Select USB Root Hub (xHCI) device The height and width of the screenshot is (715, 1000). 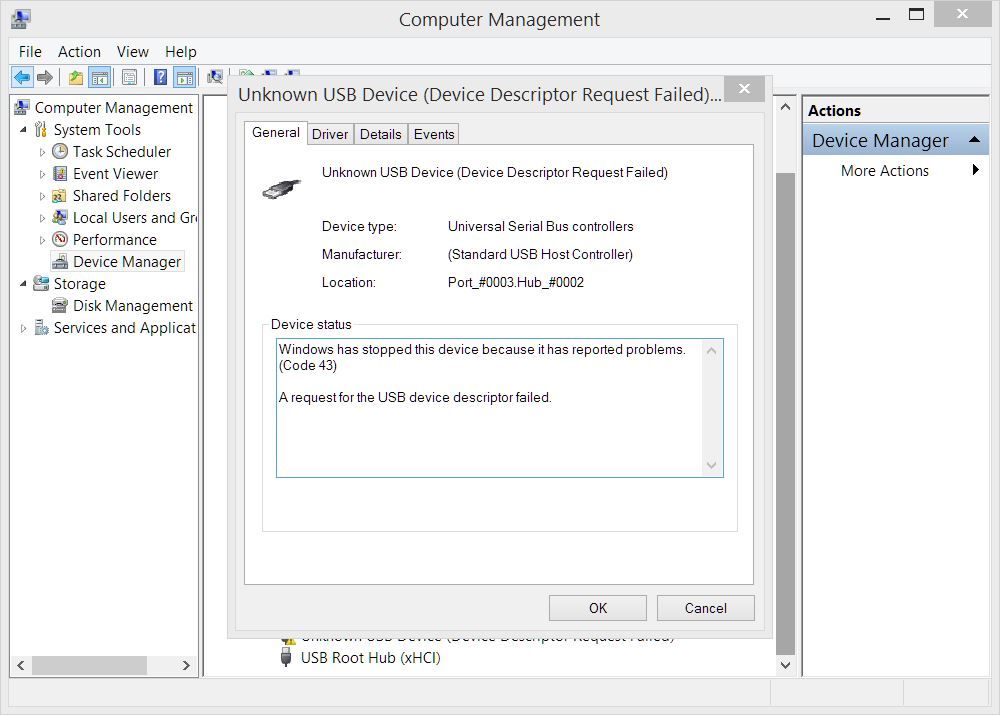(370, 658)
